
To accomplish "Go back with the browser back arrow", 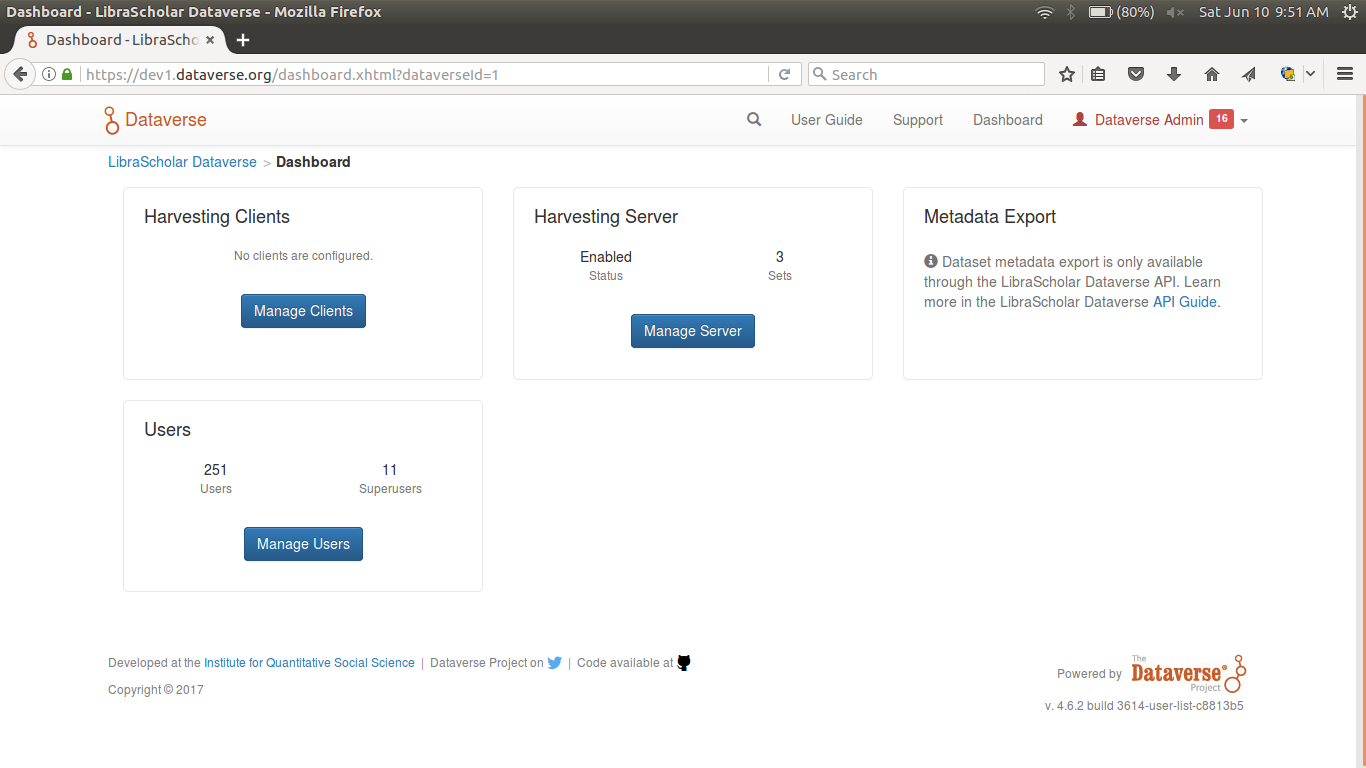I will coord(20,74).
